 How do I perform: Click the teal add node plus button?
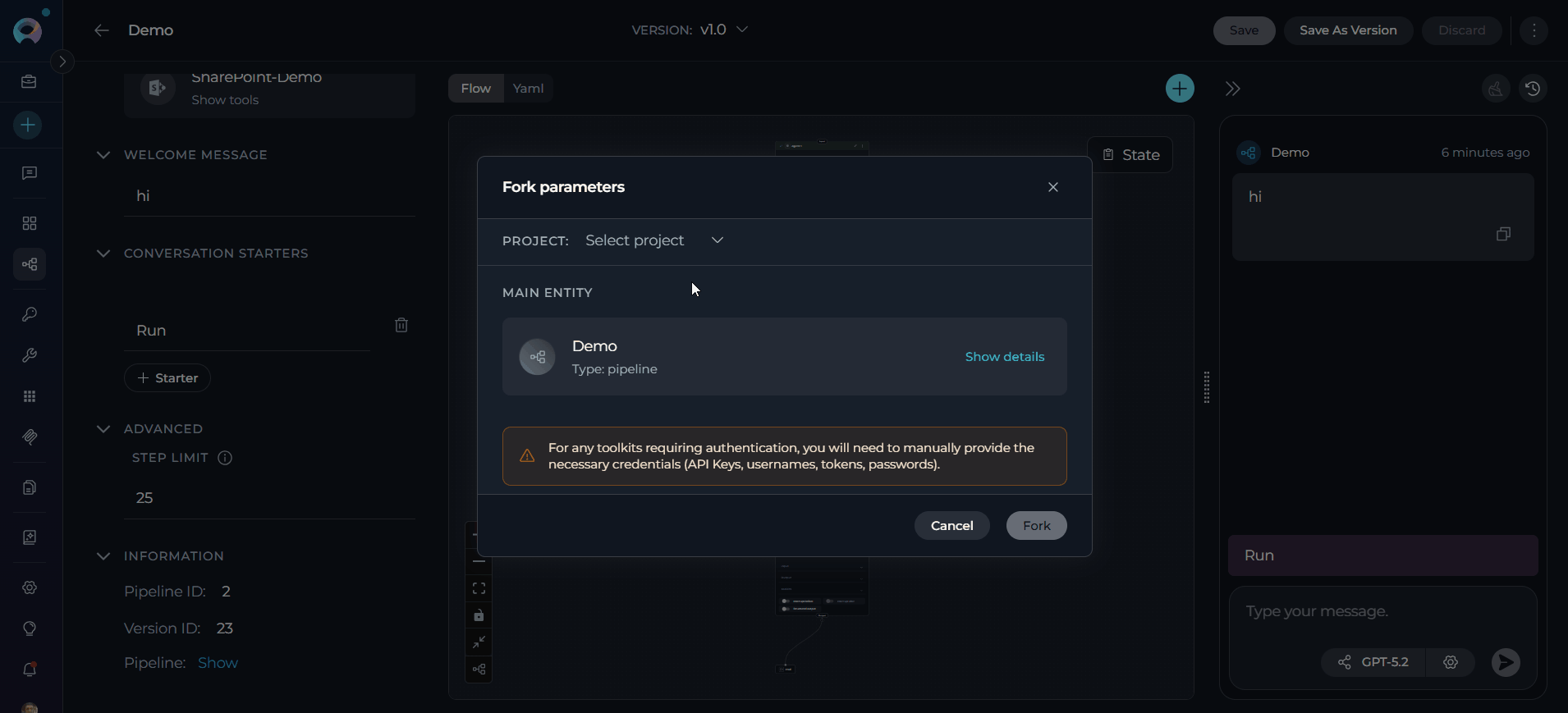coord(1180,89)
